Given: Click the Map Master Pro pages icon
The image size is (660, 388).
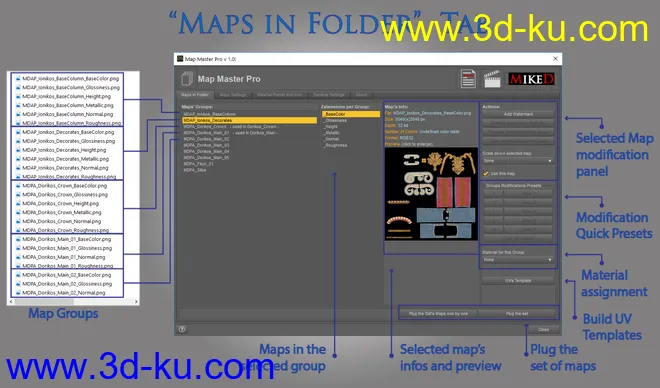Looking at the screenshot, I should [x=187, y=79].
